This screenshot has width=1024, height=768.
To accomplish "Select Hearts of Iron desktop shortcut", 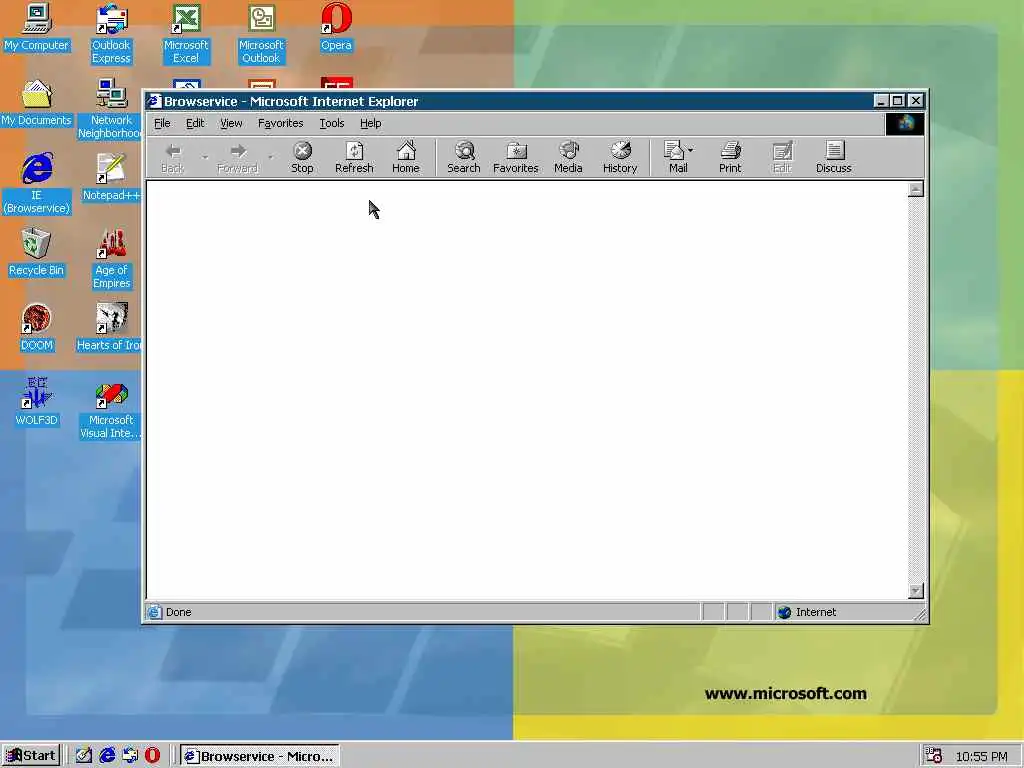I will [x=110, y=328].
